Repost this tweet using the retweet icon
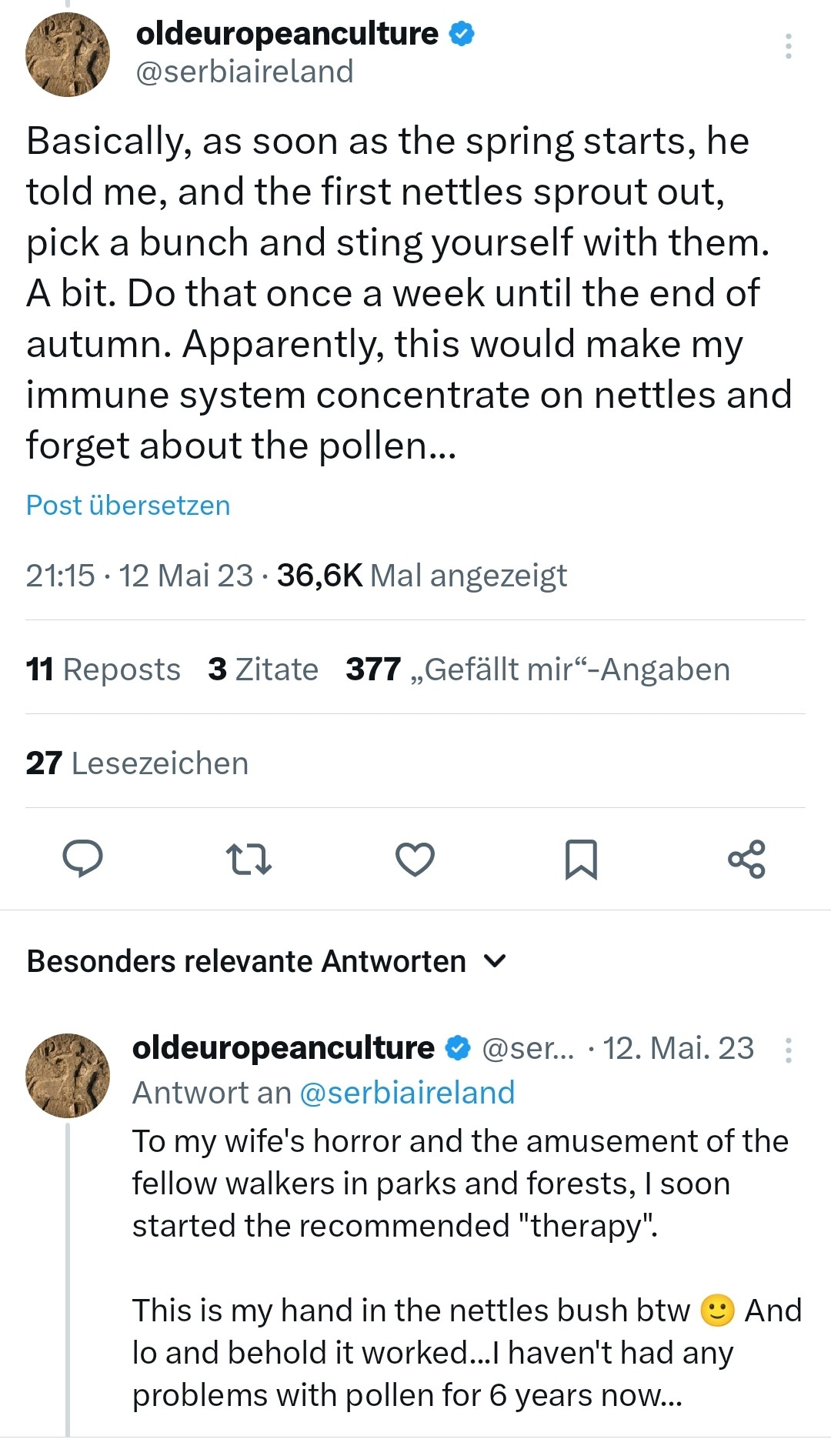Image resolution: width=831 pixels, height=1456 pixels. (x=249, y=859)
